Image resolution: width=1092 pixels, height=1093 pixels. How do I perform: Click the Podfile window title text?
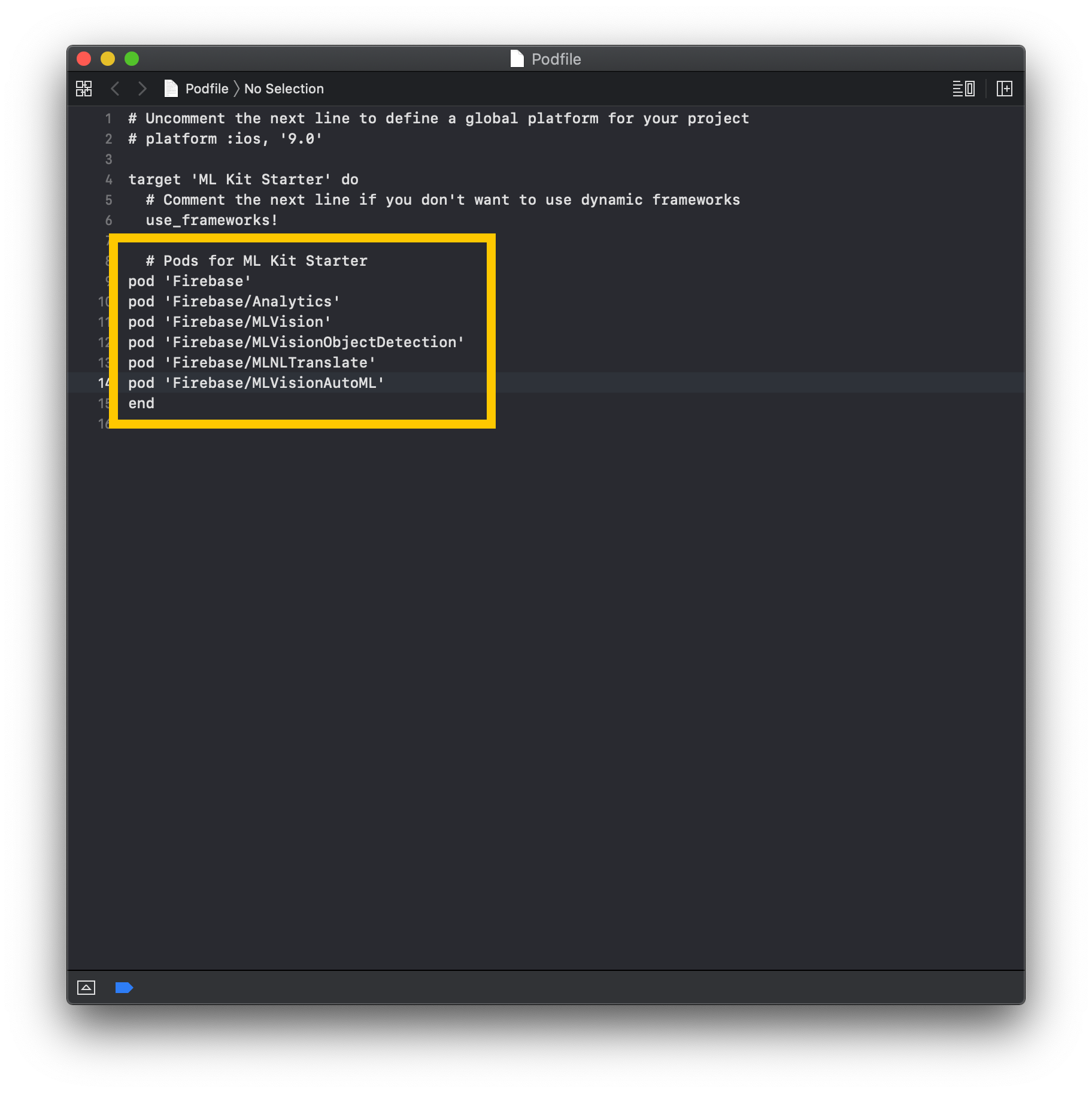tap(556, 59)
